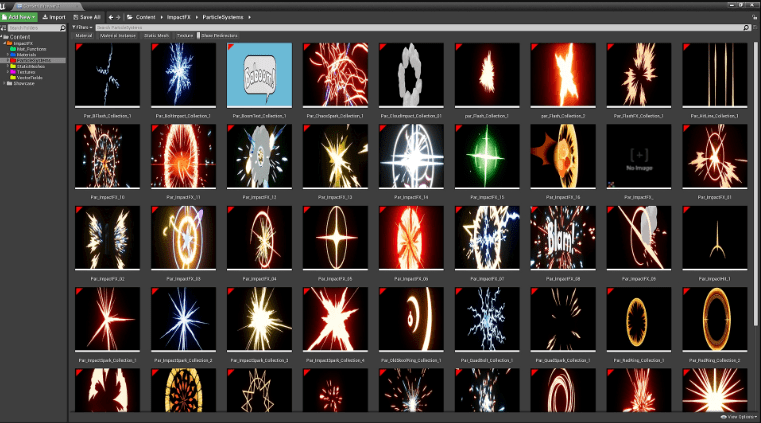Select the Par_ImpactFX_03 star shield asset
761x423 pixels.
tap(183, 238)
